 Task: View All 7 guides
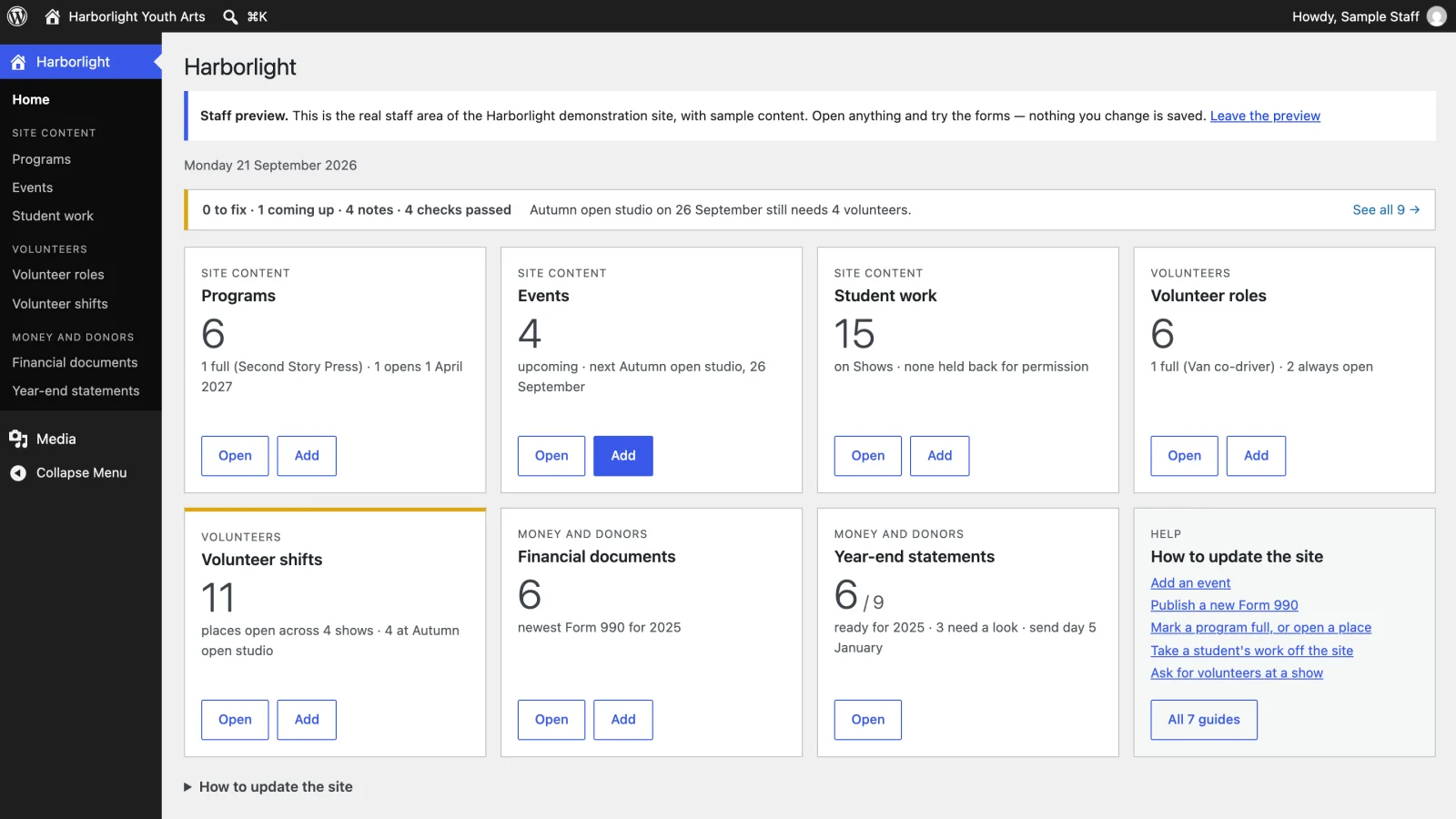click(x=1204, y=720)
